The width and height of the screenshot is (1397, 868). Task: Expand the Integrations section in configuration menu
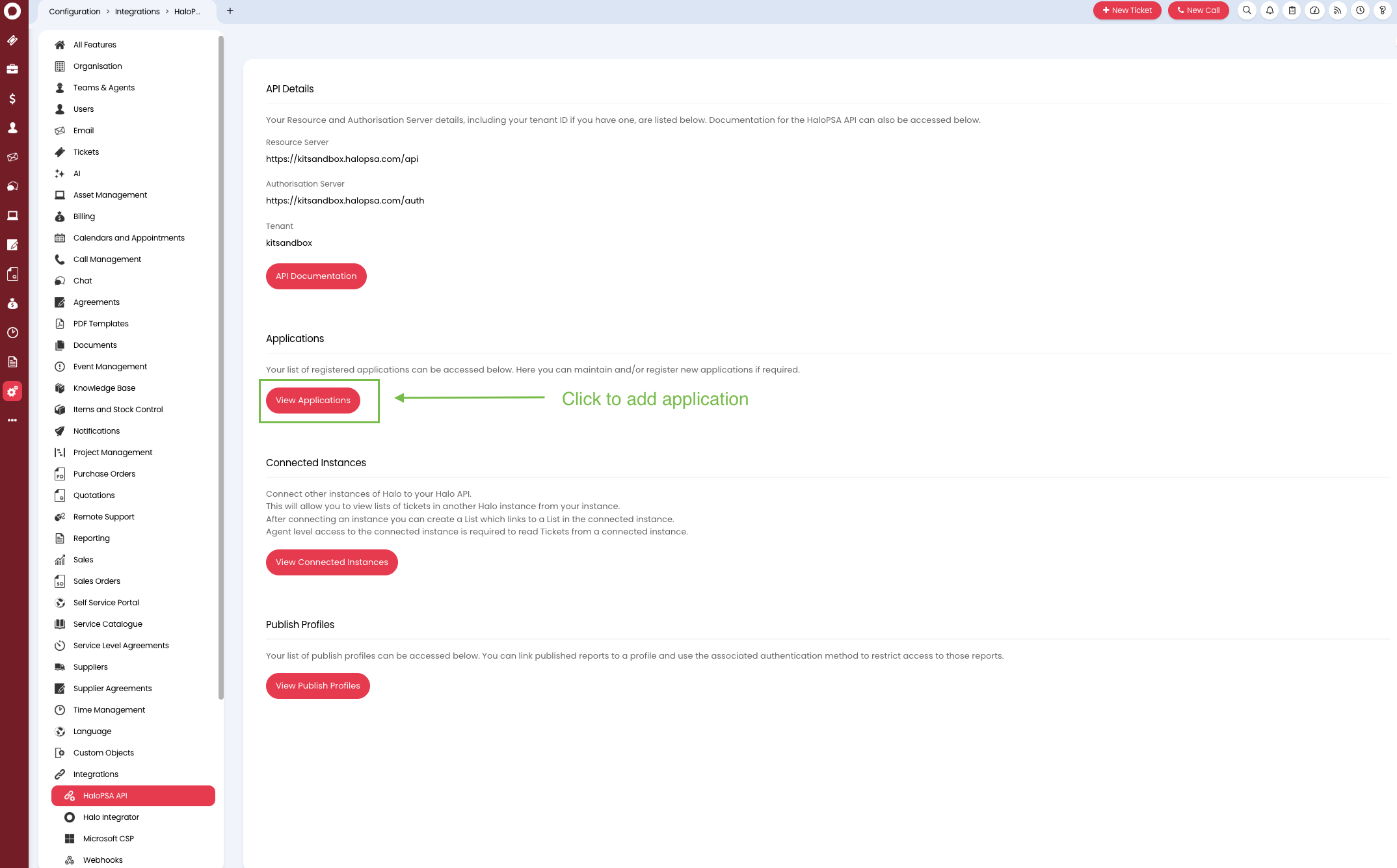(x=95, y=774)
